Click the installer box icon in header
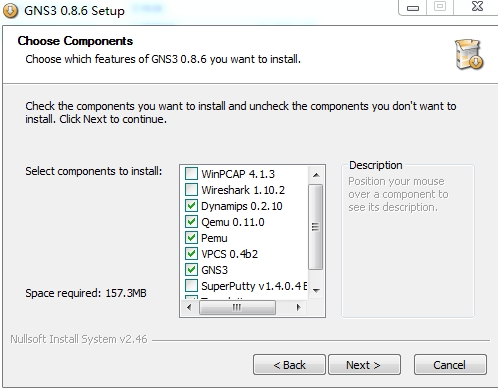Viewport: 498px width, 389px height. coord(469,54)
